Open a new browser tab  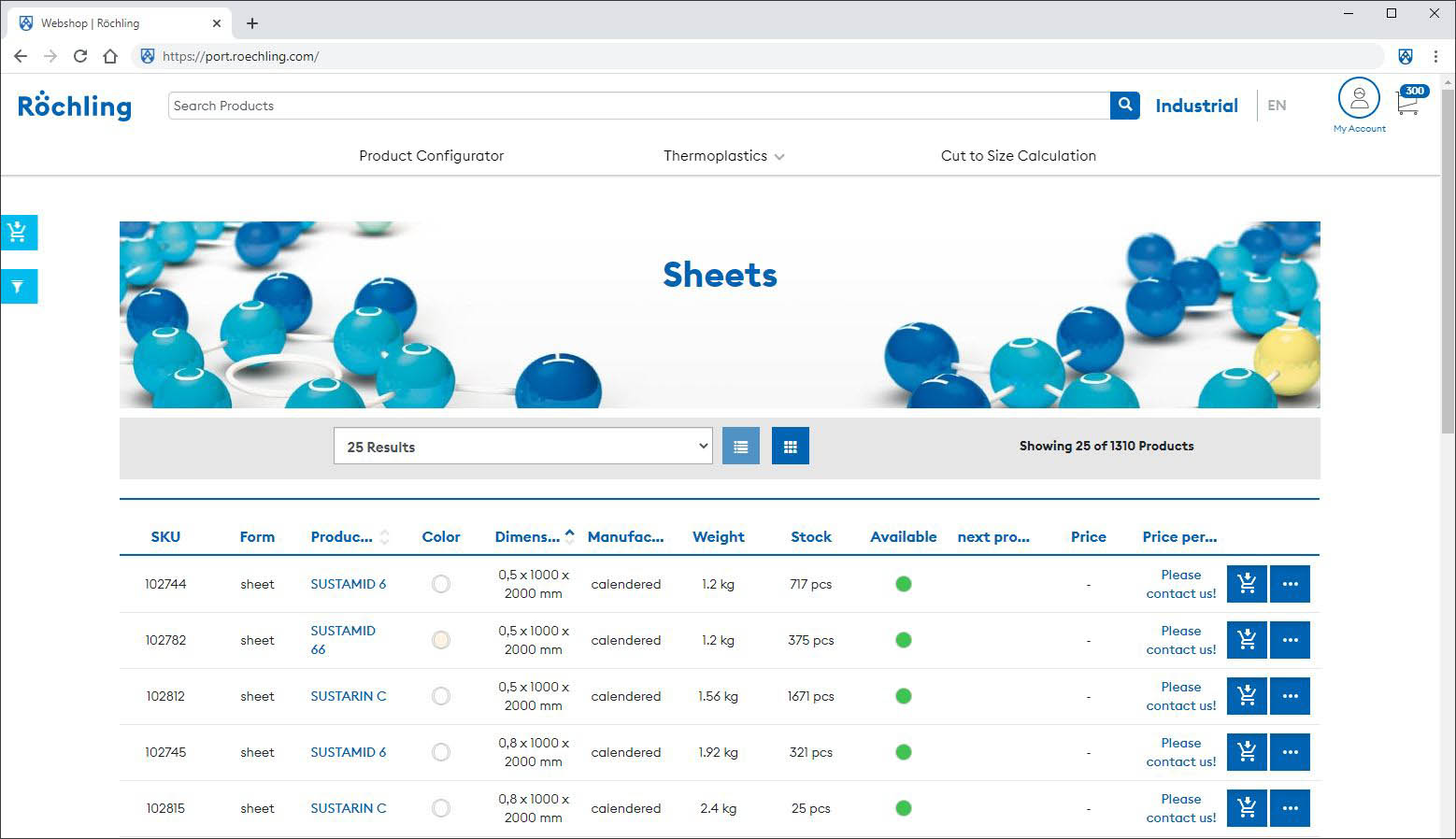tap(252, 23)
